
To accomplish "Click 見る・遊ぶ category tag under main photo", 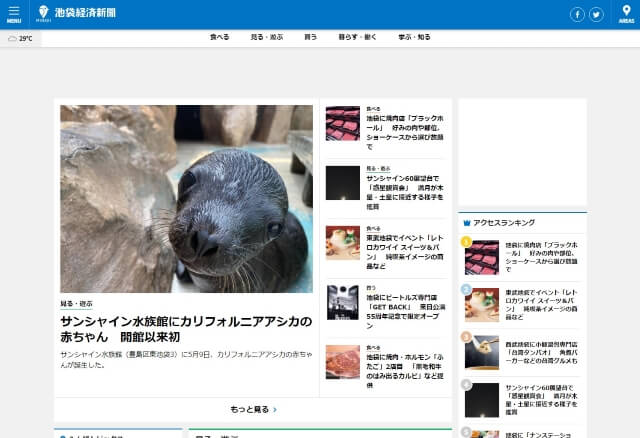I will click(x=76, y=304).
